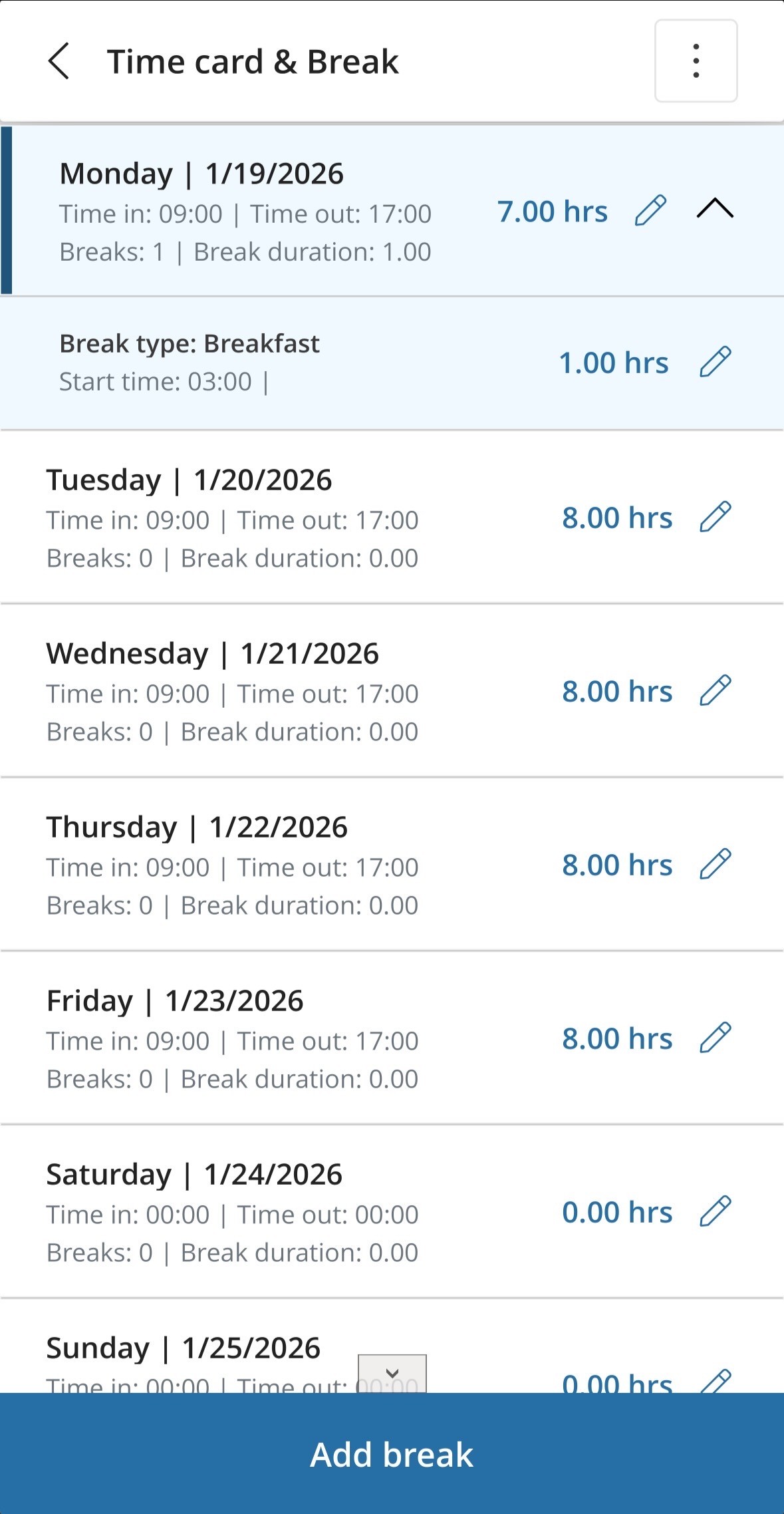
Task: Edit Friday's time card entry
Action: pyautogui.click(x=716, y=1038)
